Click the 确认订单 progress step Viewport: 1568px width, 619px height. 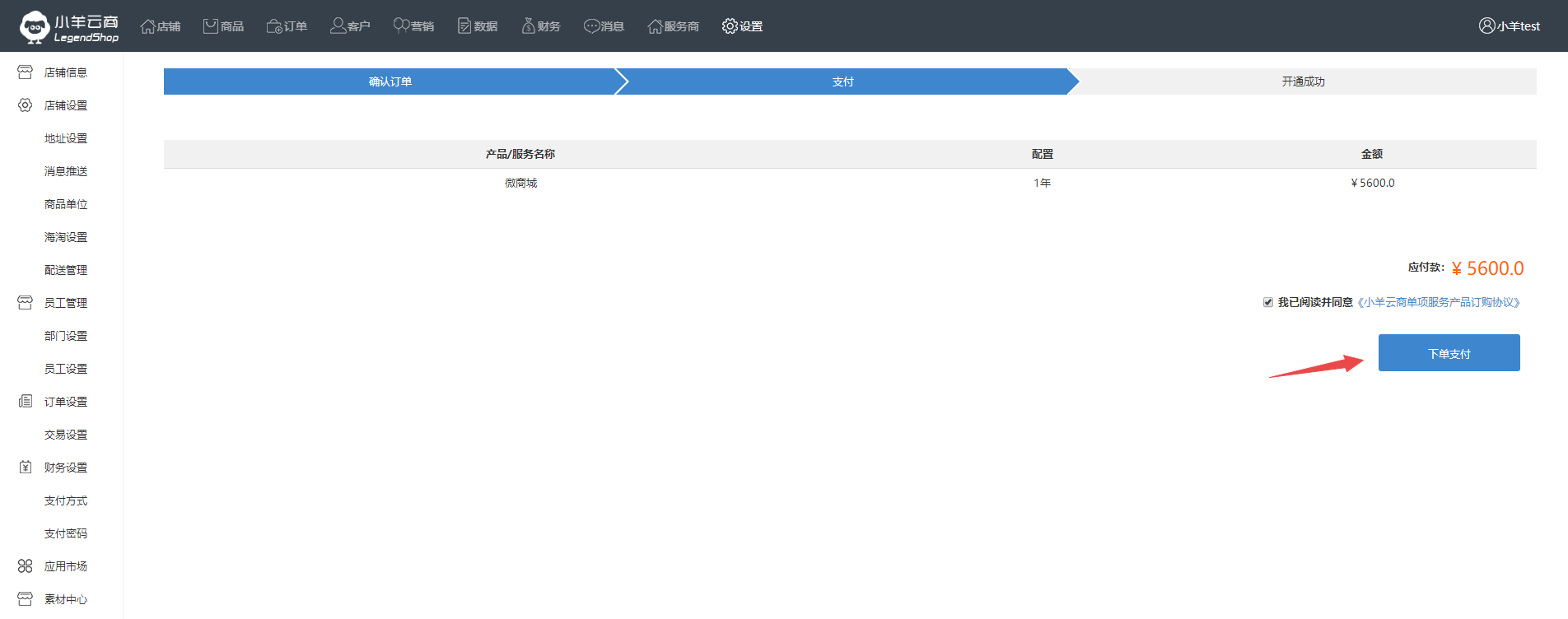click(x=390, y=81)
